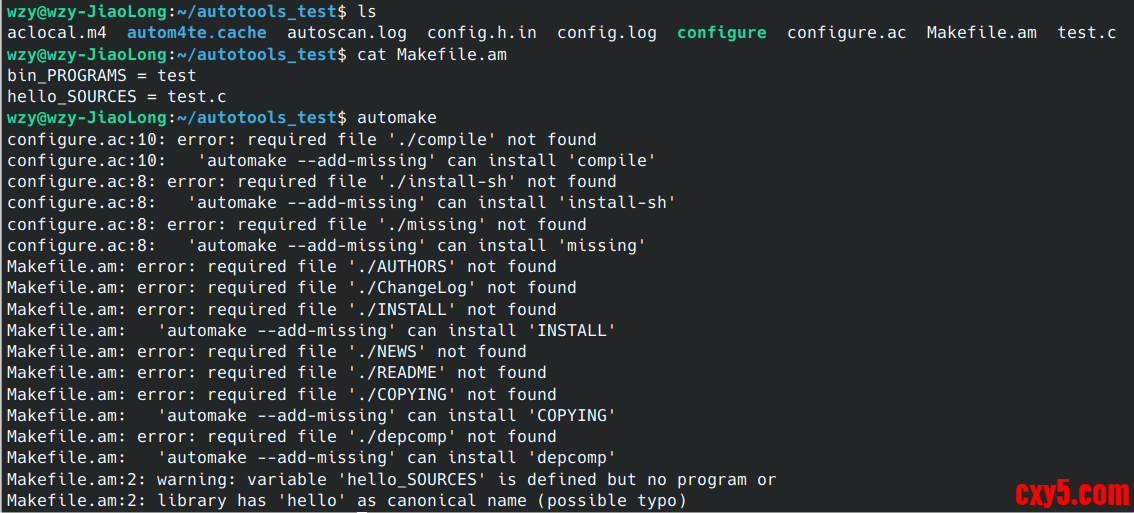
Task: Click the './NEWS' not found error line
Action: 266,352
